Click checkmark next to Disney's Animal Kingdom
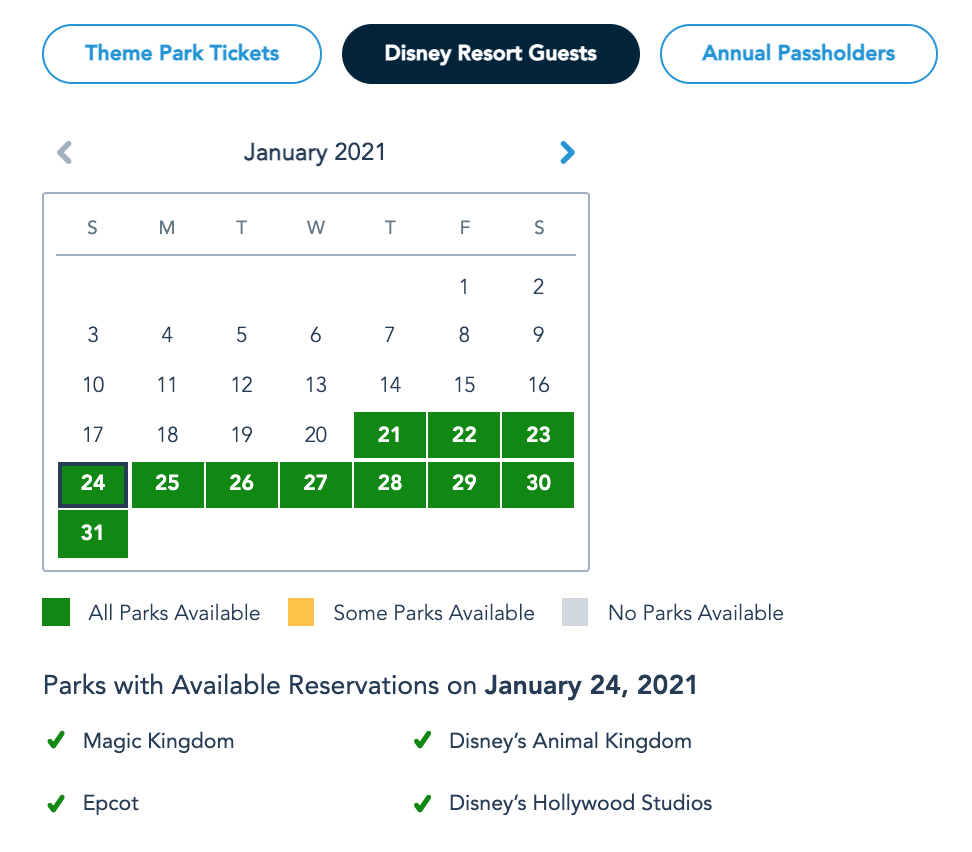This screenshot has height=852, width=972. (x=422, y=741)
